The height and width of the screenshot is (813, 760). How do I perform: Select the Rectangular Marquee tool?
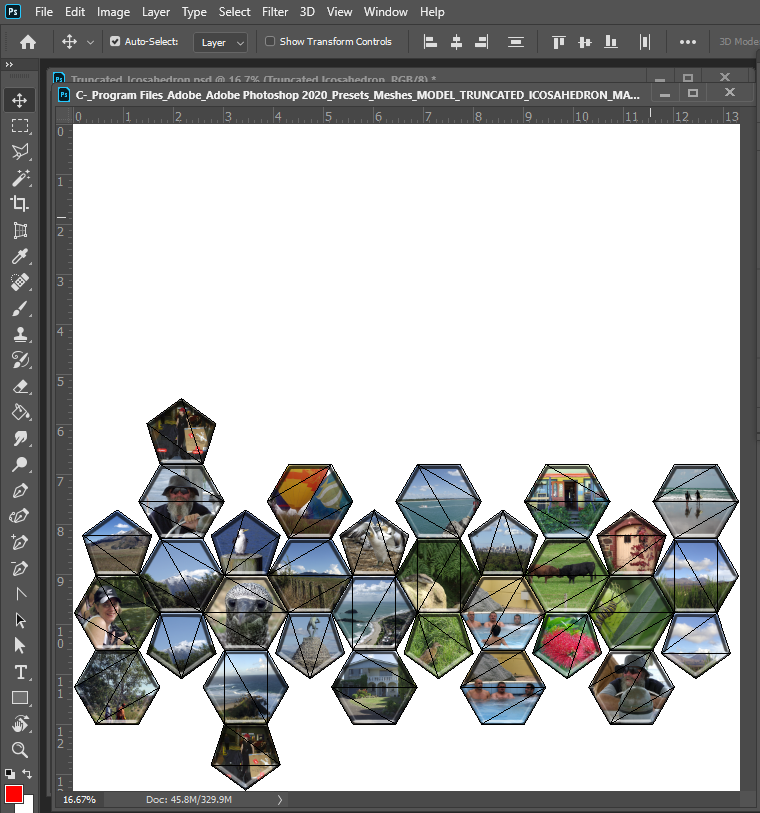coord(20,126)
